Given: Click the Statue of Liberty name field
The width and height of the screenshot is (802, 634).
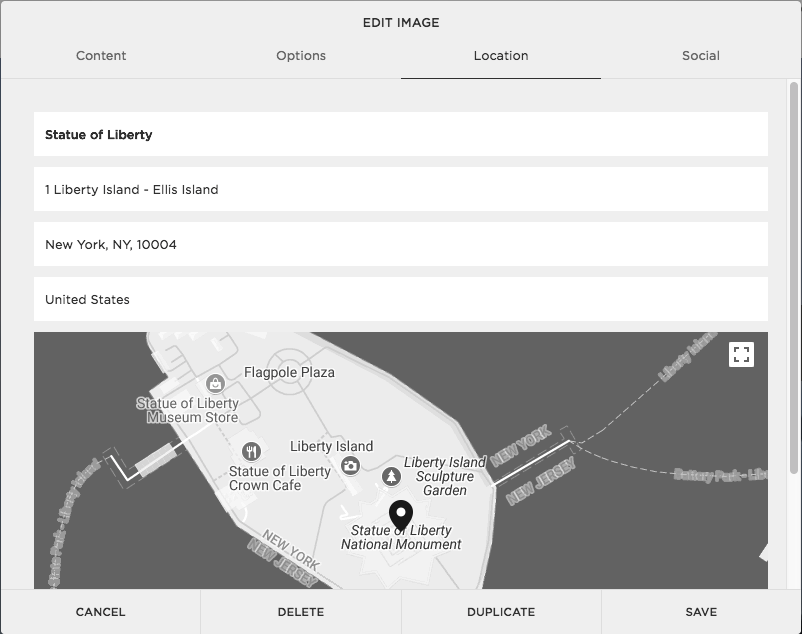Looking at the screenshot, I should click(400, 134).
